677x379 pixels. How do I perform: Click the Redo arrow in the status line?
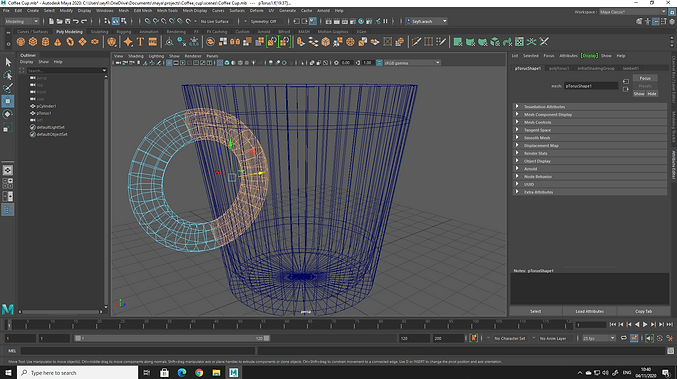84,21
